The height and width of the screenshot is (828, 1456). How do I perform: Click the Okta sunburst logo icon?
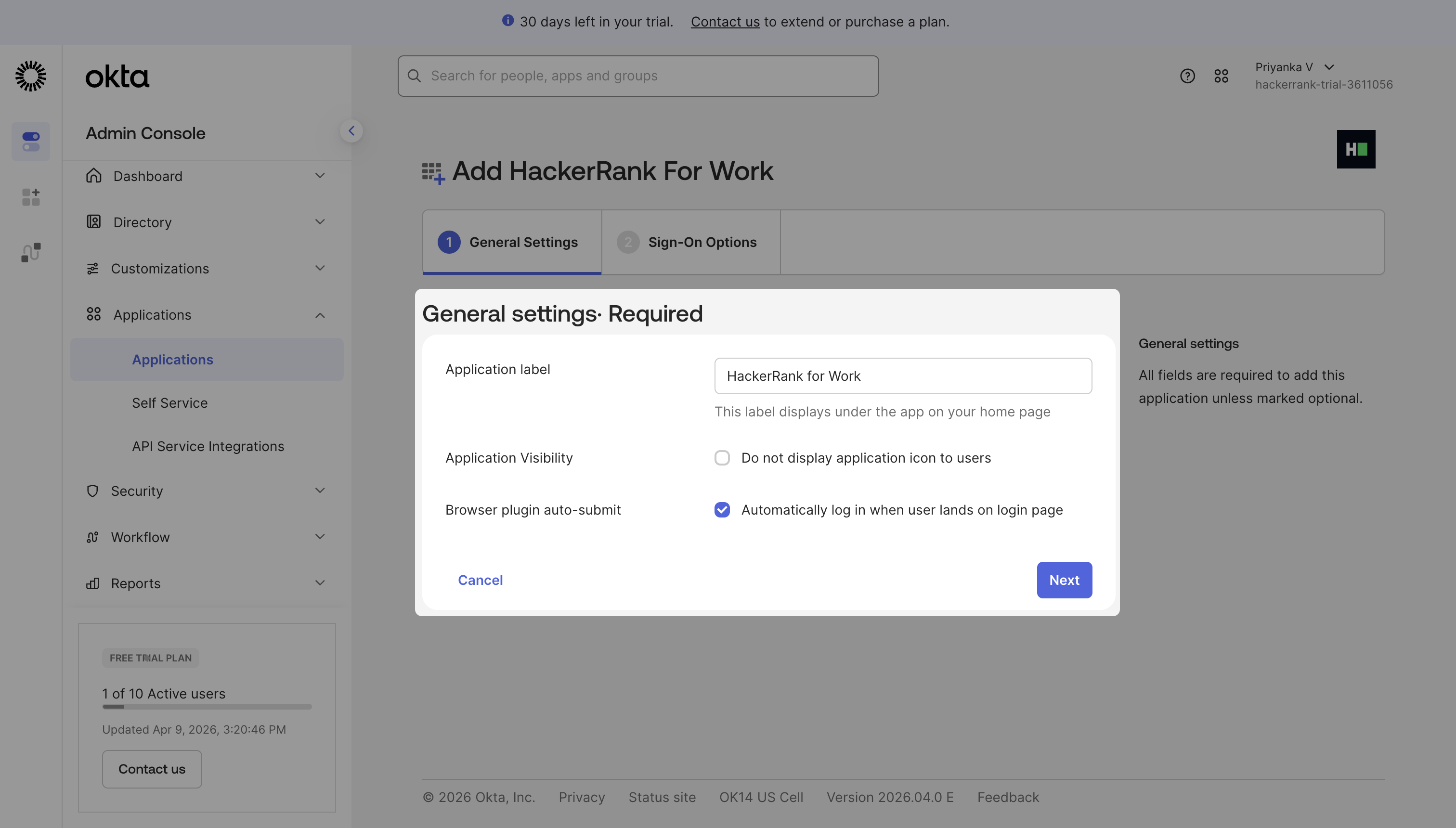point(31,76)
